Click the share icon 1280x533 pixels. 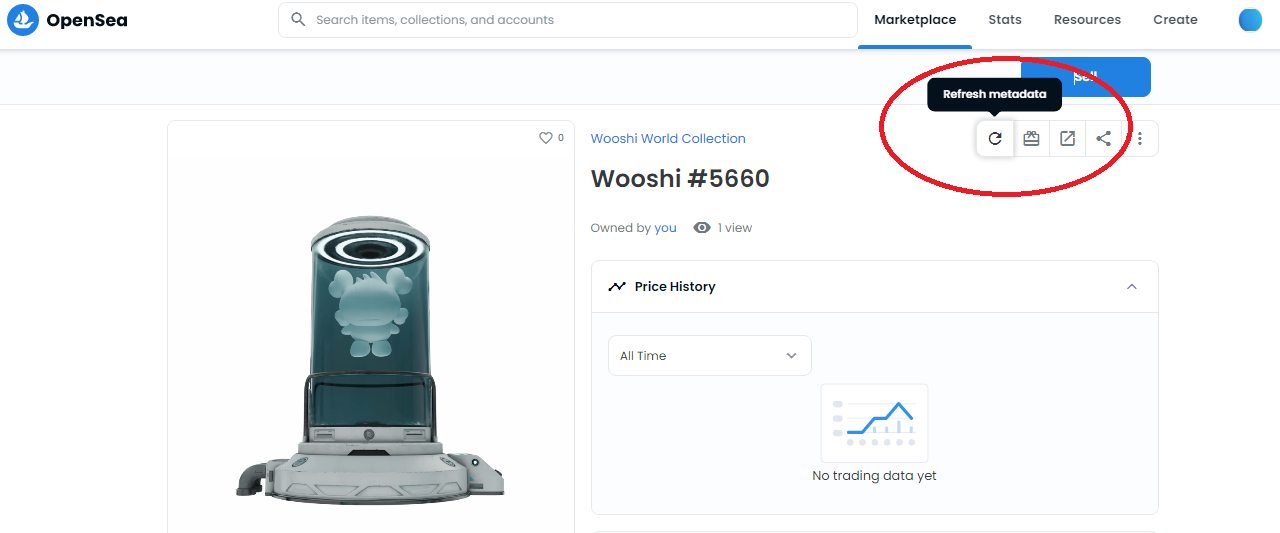point(1103,139)
